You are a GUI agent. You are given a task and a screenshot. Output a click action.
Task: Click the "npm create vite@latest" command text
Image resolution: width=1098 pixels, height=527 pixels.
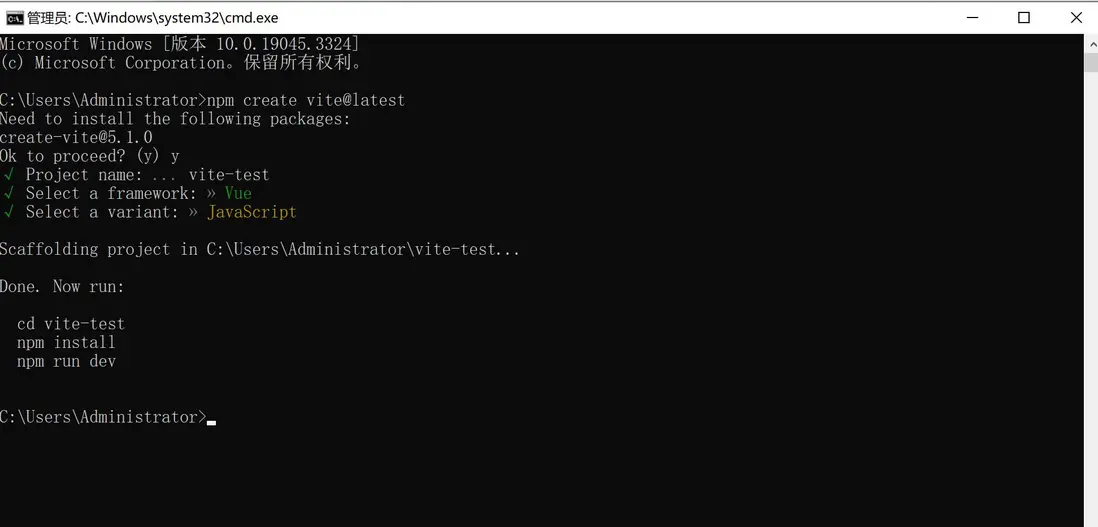coord(305,100)
